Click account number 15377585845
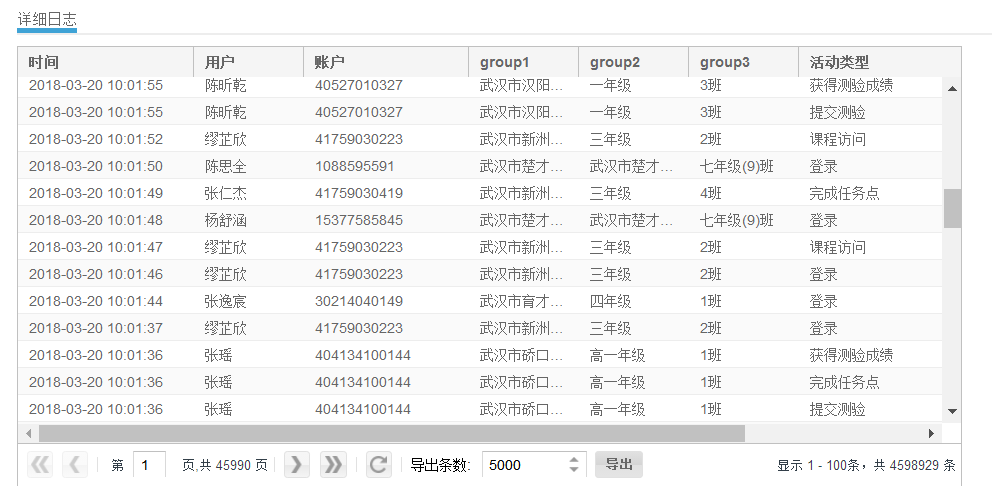Image resolution: width=992 pixels, height=489 pixels. click(x=359, y=220)
